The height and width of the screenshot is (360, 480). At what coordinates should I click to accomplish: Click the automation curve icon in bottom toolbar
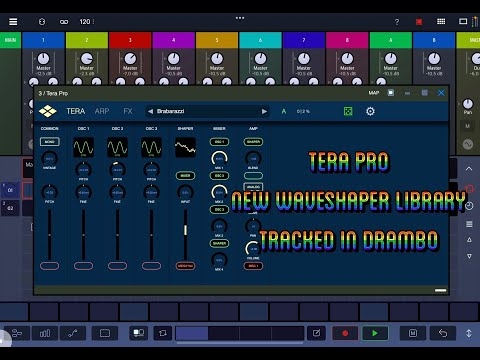click(73, 333)
